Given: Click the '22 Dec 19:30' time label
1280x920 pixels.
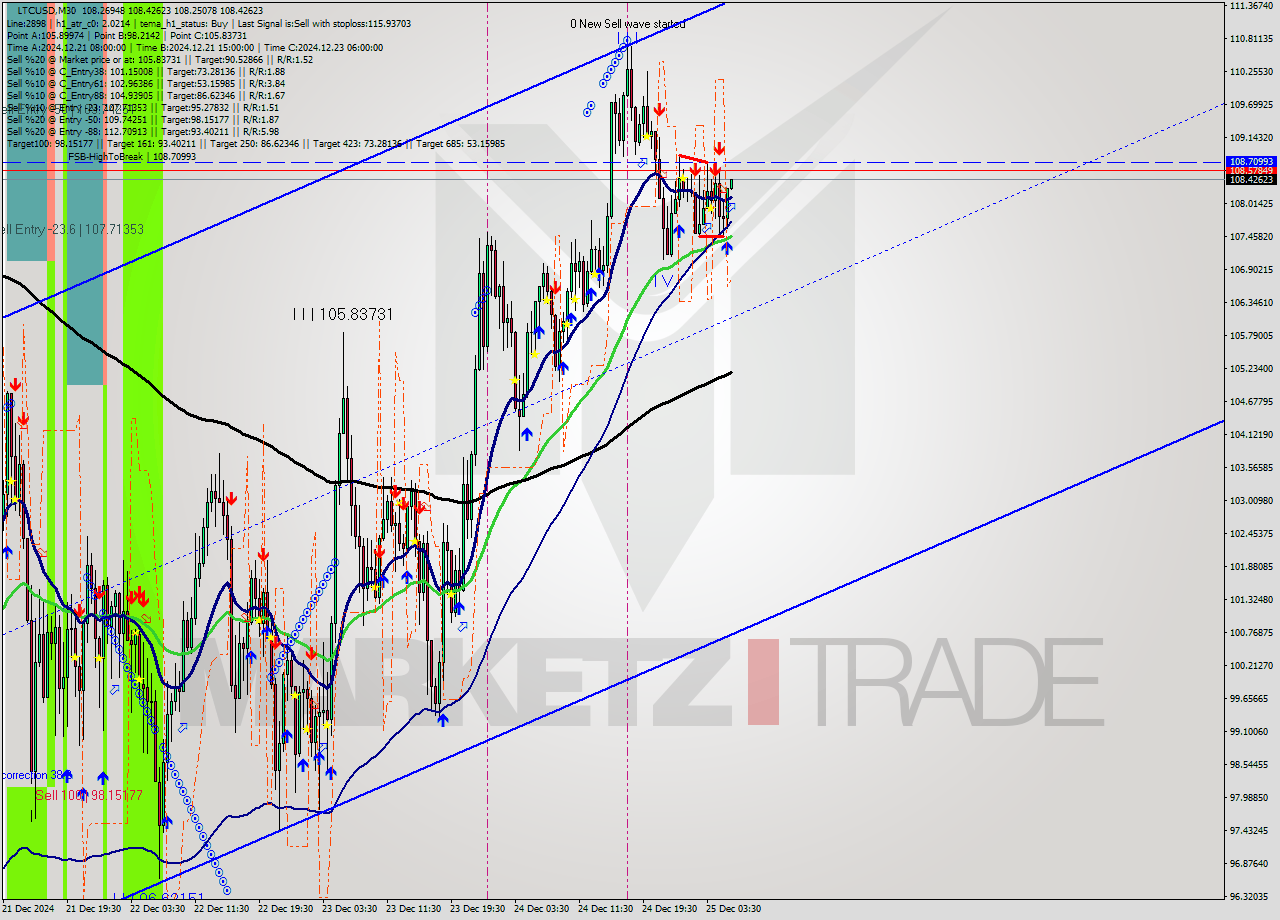Looking at the screenshot, I should pyautogui.click(x=286, y=909).
